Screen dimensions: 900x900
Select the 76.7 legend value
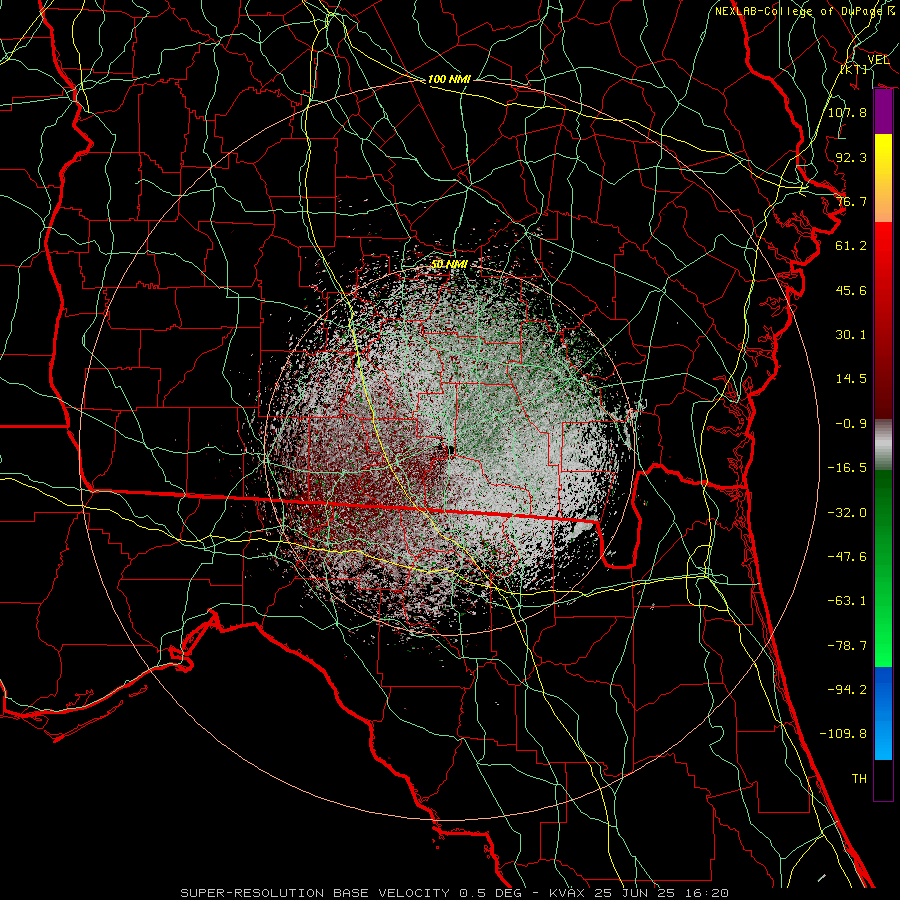(851, 201)
